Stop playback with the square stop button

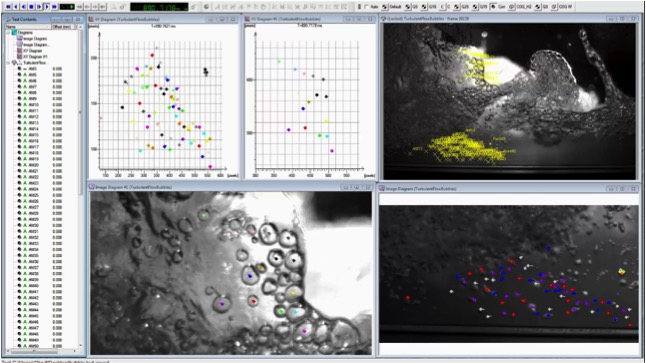click(31, 7)
